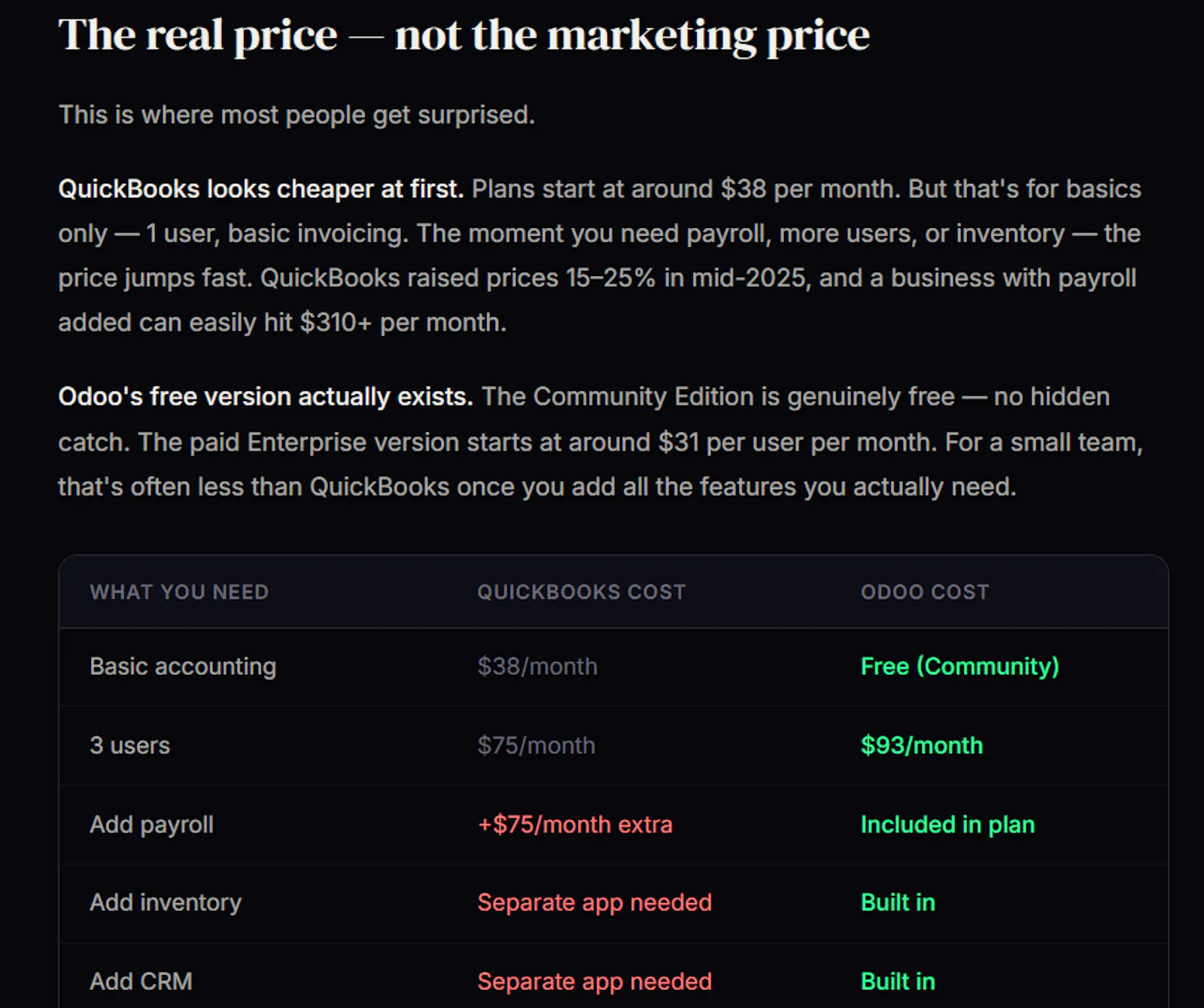Click the green 'Free (Community)' cell
This screenshot has height=1008, width=1204.
959,666
